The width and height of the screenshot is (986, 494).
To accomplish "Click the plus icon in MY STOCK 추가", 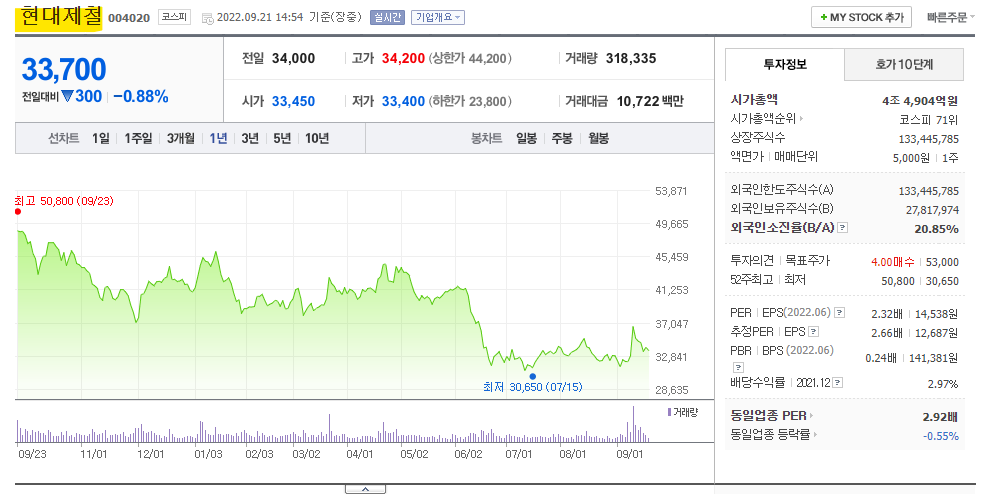I will pos(824,18).
